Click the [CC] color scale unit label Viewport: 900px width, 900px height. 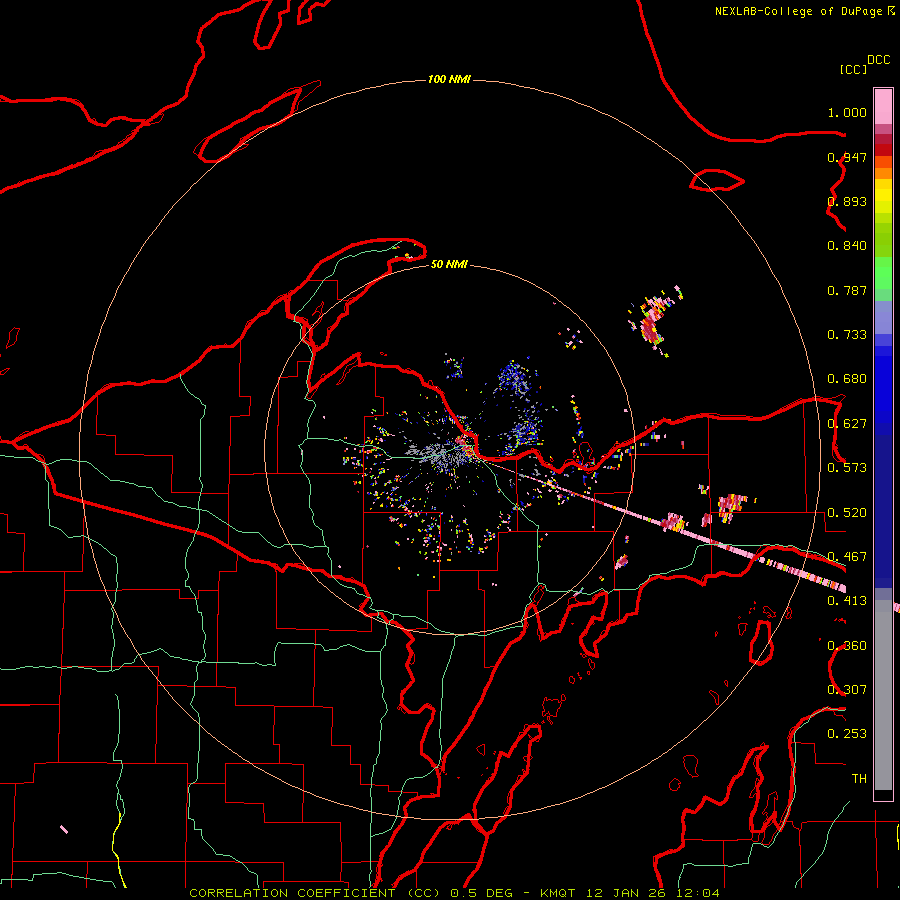pos(853,69)
